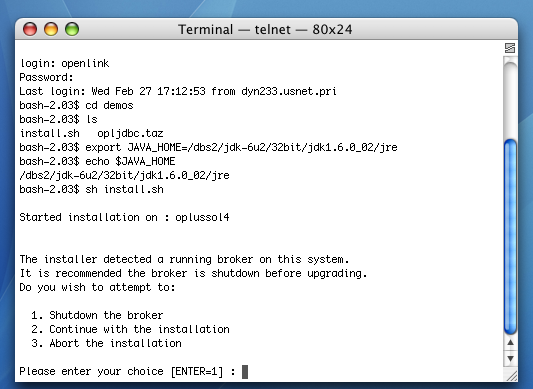Click the scroll up arrow
The width and height of the screenshot is (533, 389).
coord(510,343)
